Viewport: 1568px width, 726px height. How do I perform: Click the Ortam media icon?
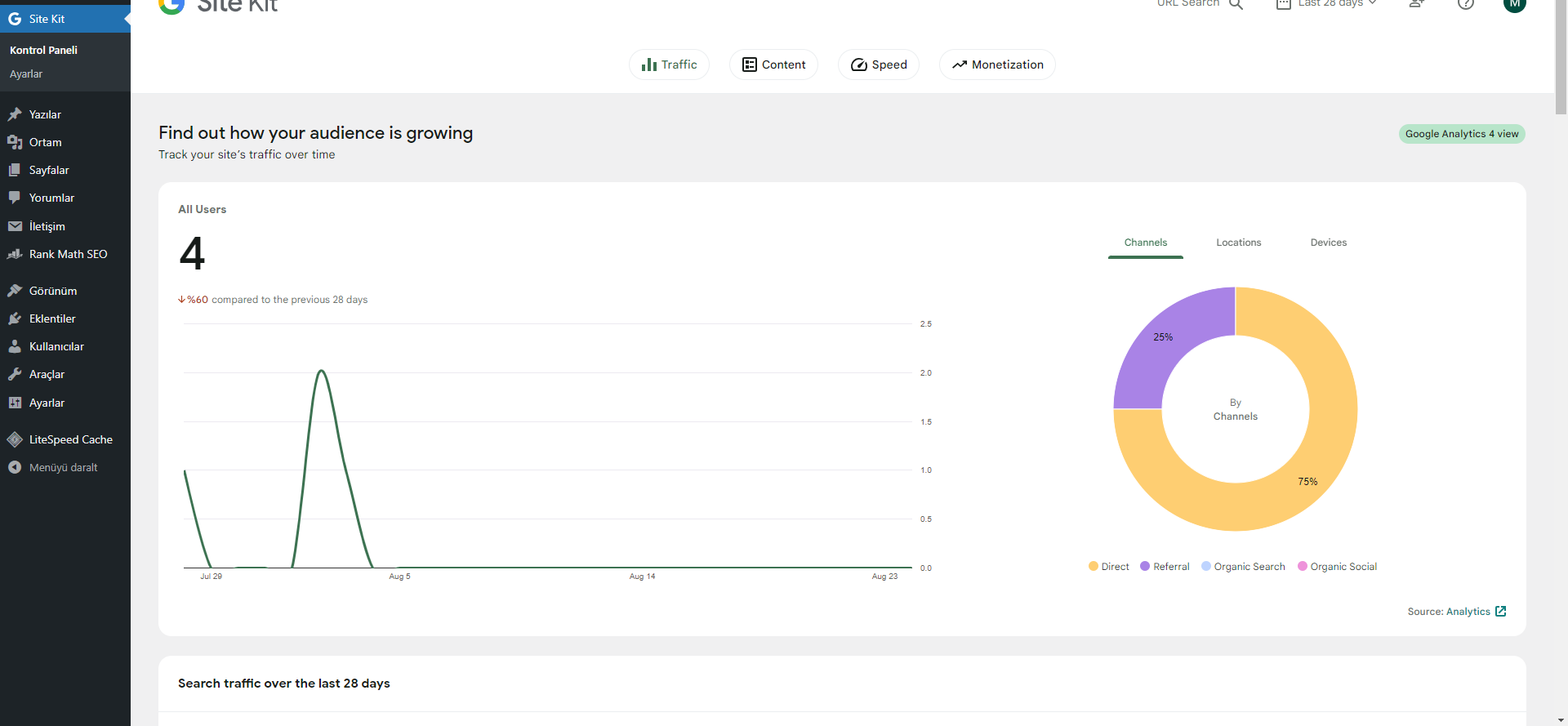(15, 142)
